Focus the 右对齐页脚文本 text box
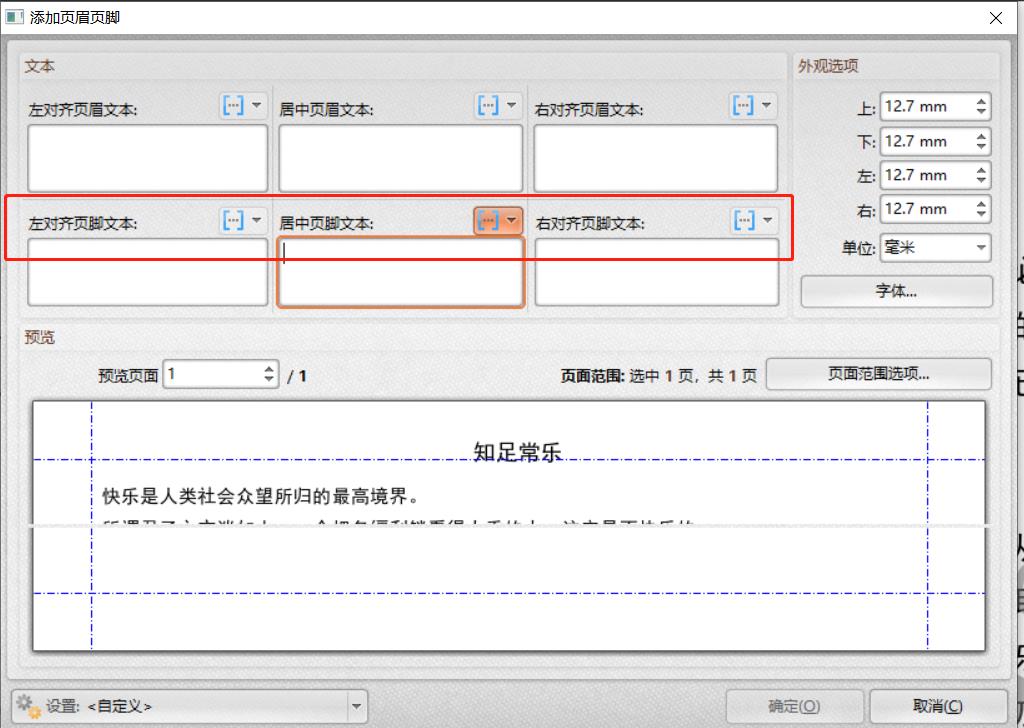This screenshot has height=728, width=1024. coord(656,272)
